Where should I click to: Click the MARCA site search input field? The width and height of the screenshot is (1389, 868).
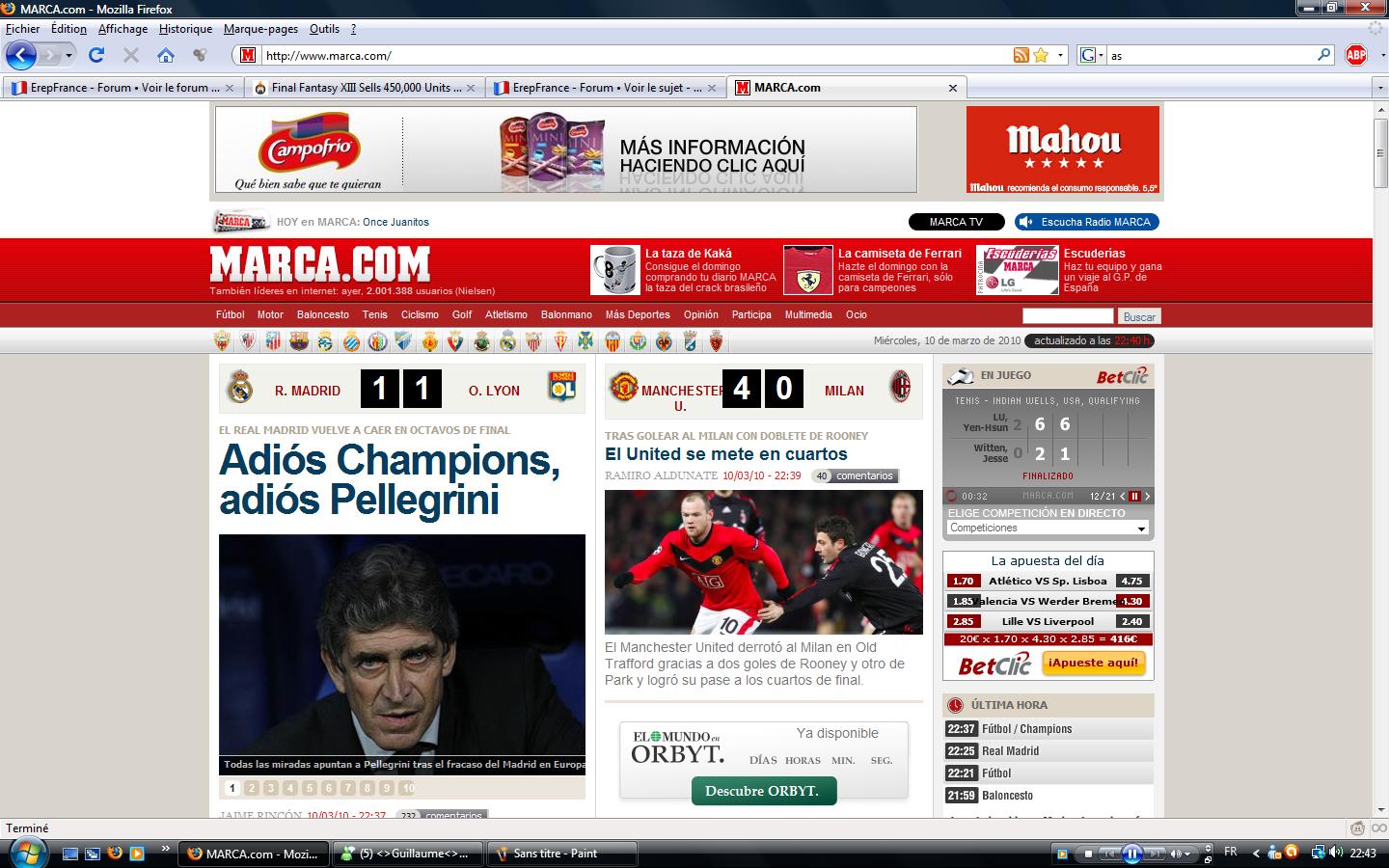pyautogui.click(x=1068, y=316)
